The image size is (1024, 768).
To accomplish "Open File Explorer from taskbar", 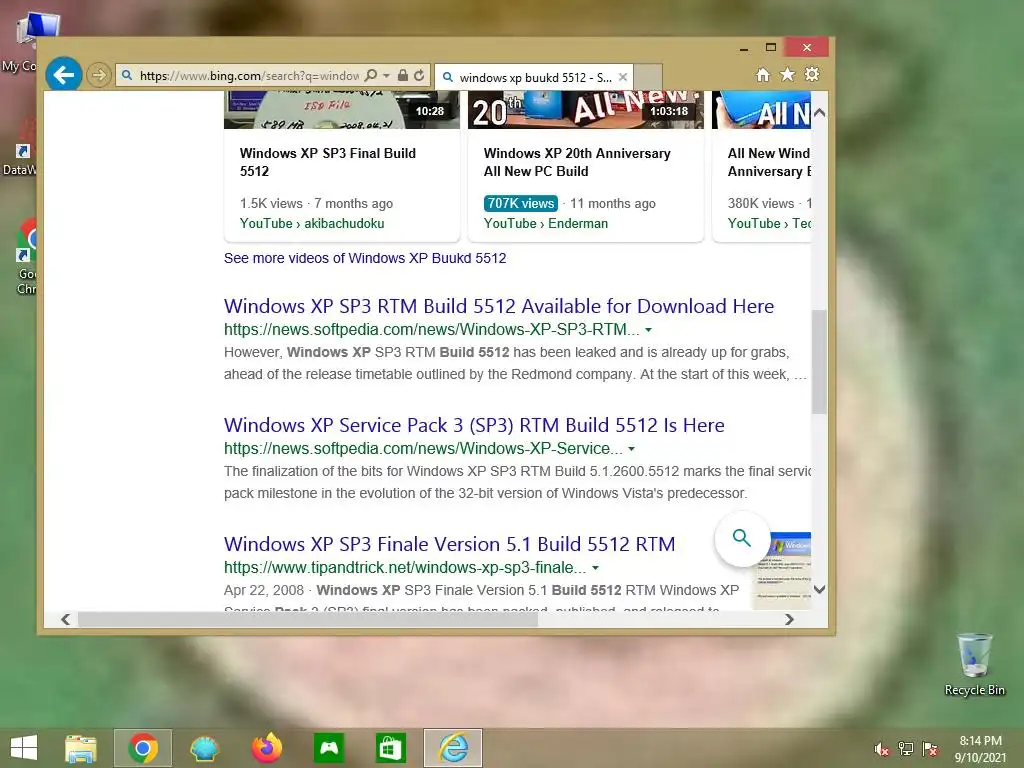I will [81, 748].
